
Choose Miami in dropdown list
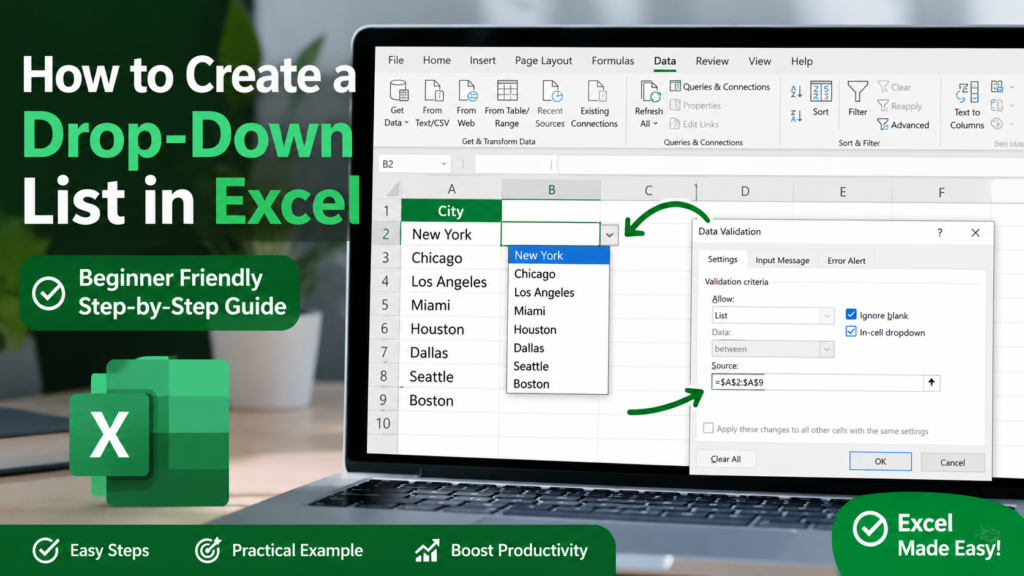[558, 312]
